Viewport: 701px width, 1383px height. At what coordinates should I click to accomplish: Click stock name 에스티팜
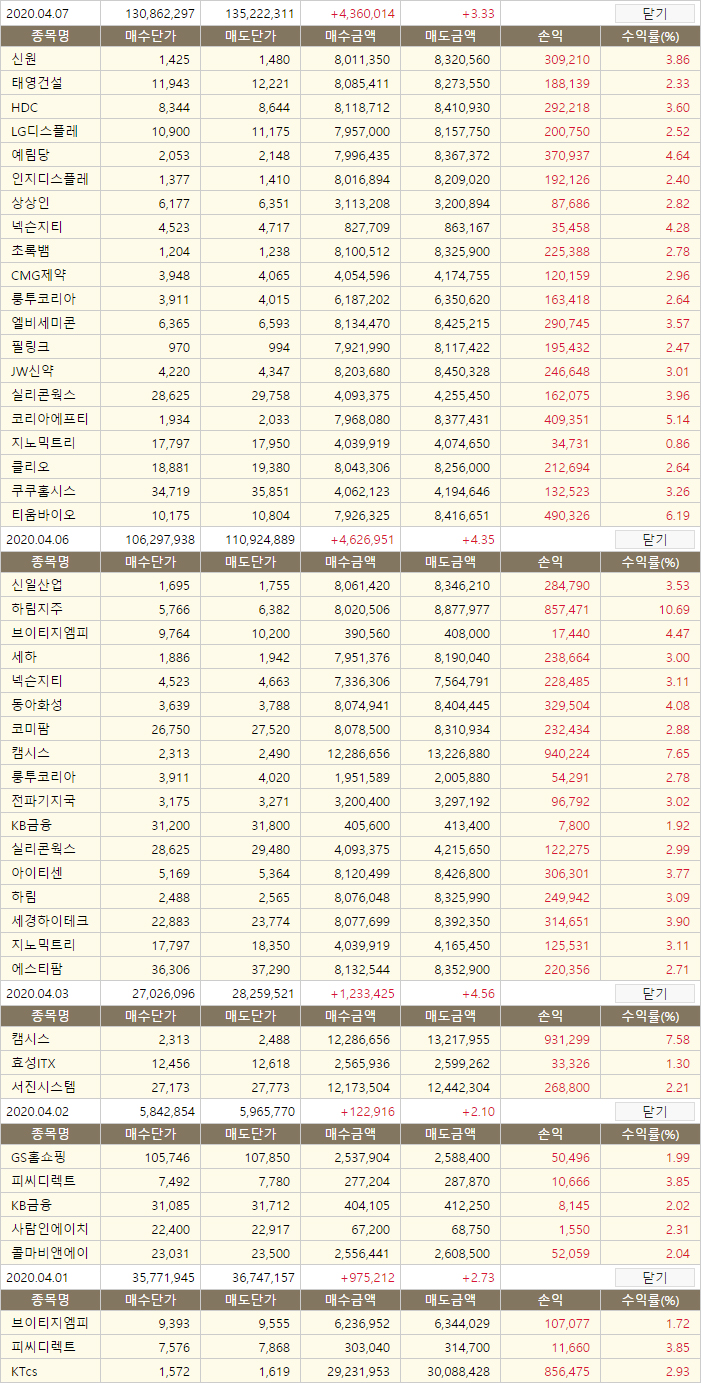click(x=36, y=969)
